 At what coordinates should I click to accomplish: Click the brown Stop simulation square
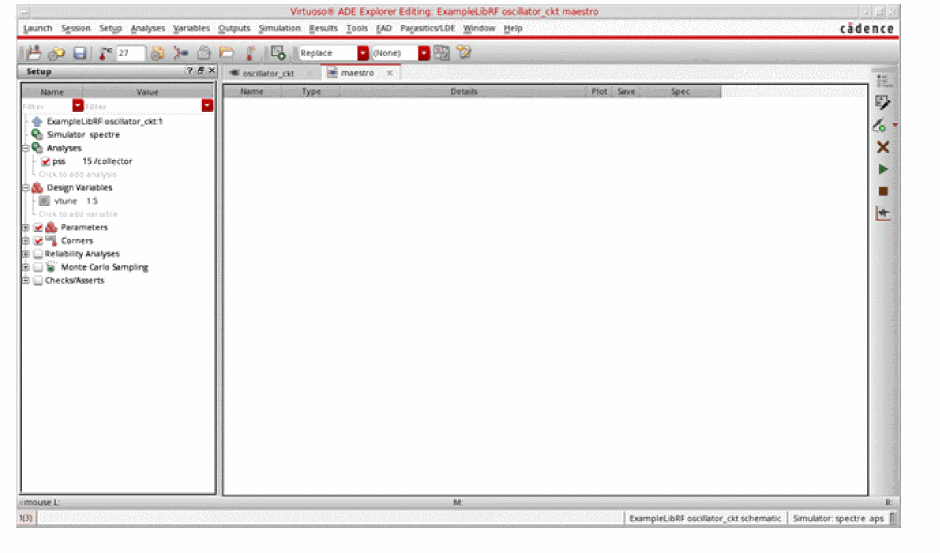pyautogui.click(x=883, y=191)
